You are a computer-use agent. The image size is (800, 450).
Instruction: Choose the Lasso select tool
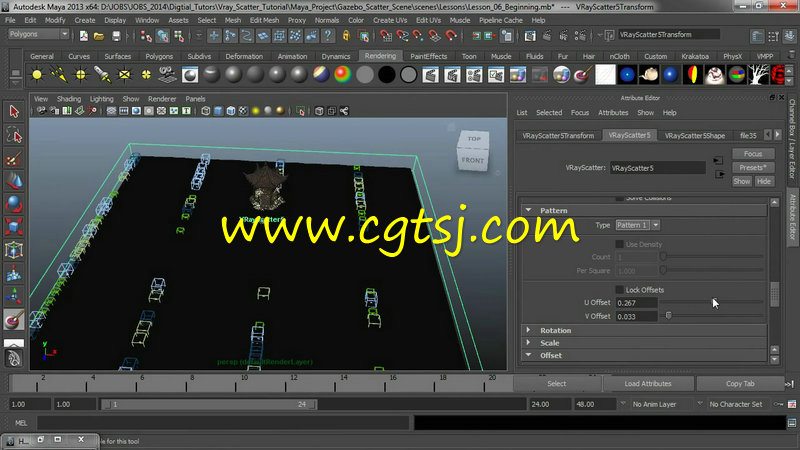coord(14,135)
